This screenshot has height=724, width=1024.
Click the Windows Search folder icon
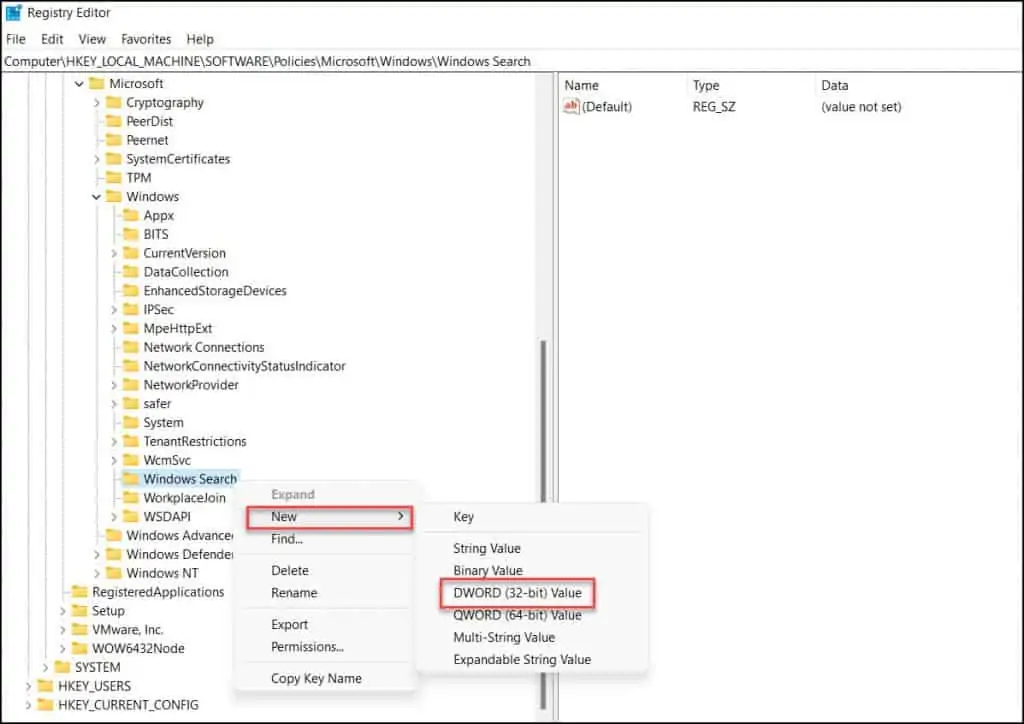click(131, 479)
